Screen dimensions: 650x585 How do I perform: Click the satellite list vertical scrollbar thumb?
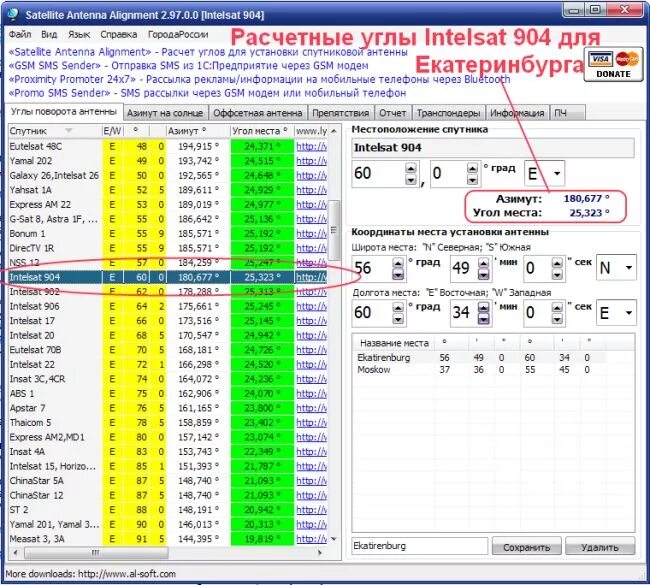tap(334, 230)
